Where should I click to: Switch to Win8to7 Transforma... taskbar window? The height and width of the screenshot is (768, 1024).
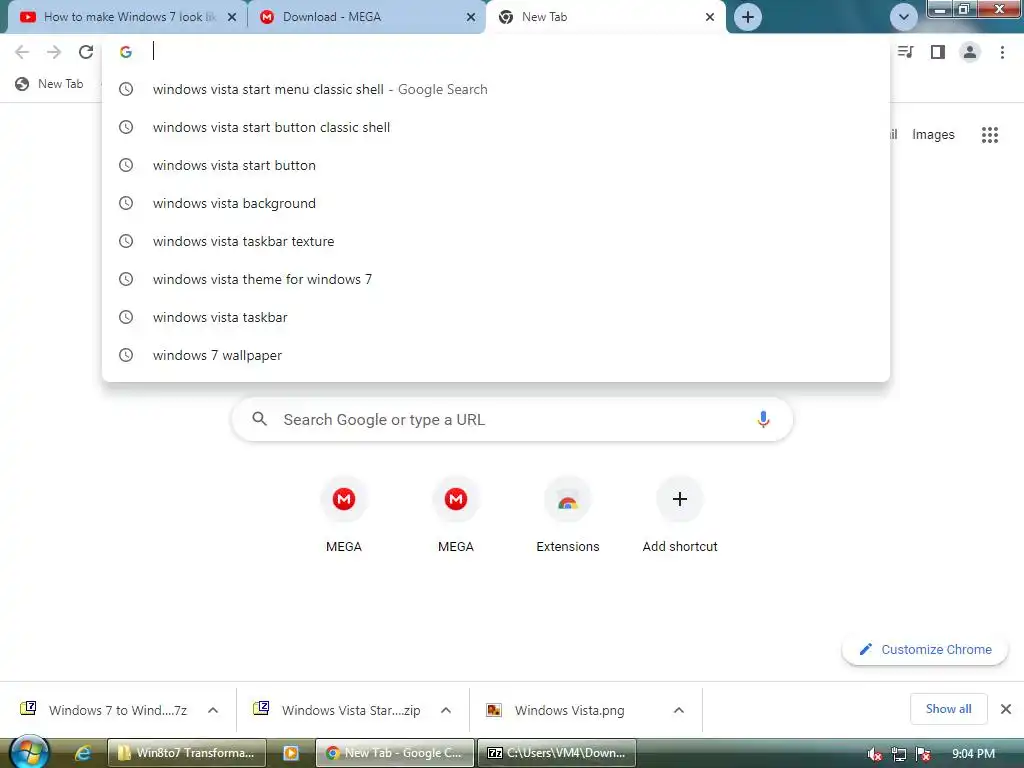(187, 753)
